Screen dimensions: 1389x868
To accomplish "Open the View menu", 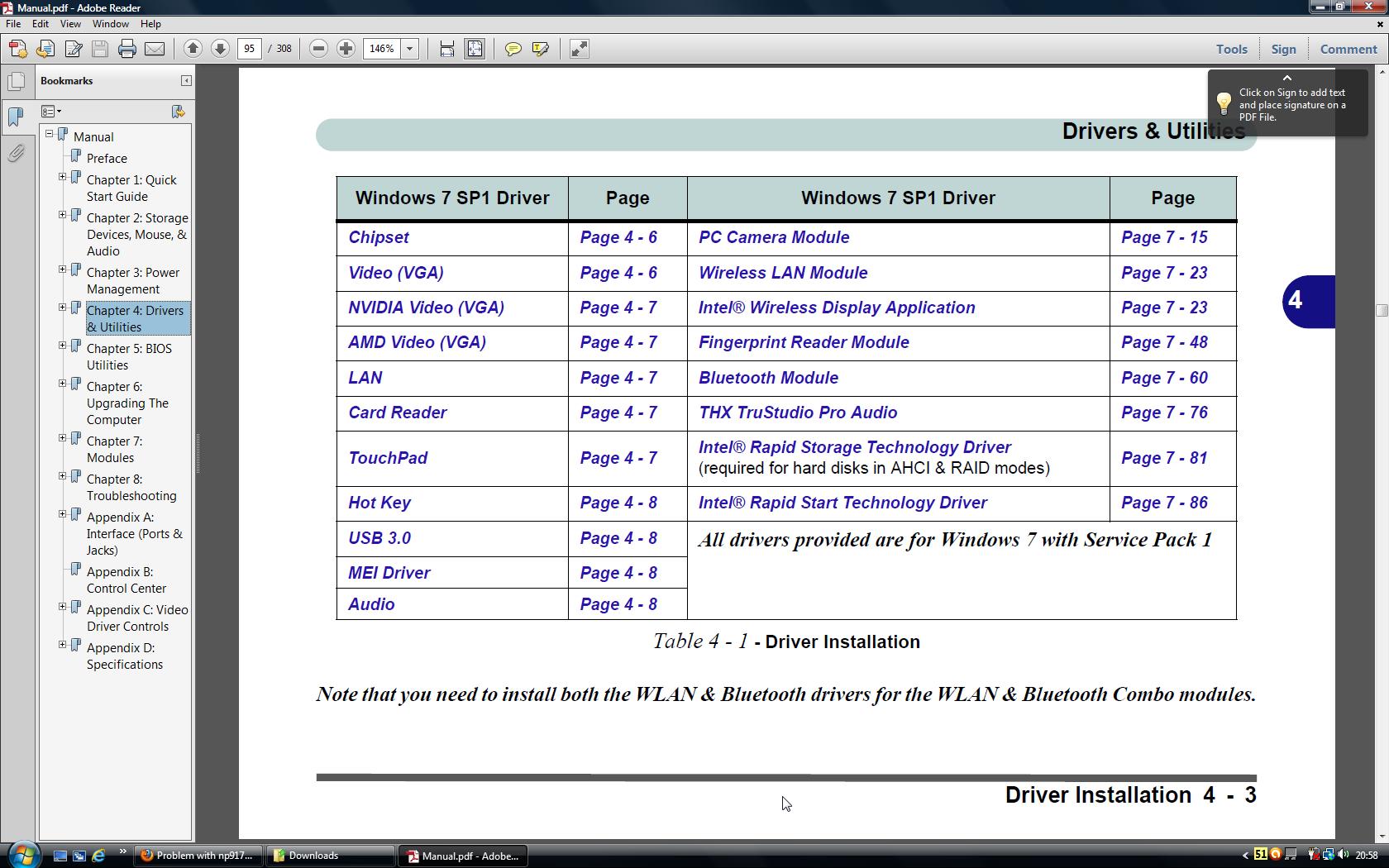I will click(70, 24).
